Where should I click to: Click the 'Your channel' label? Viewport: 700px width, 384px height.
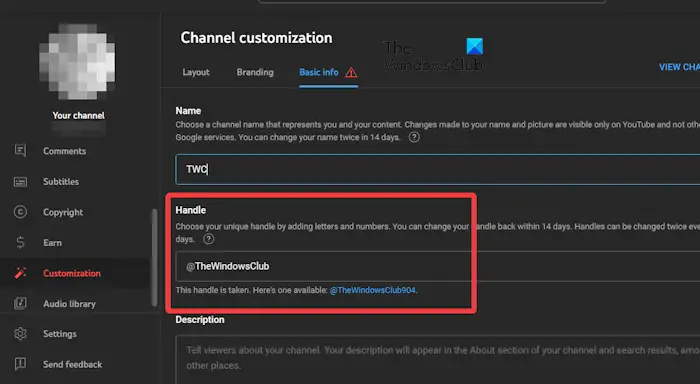(x=79, y=115)
